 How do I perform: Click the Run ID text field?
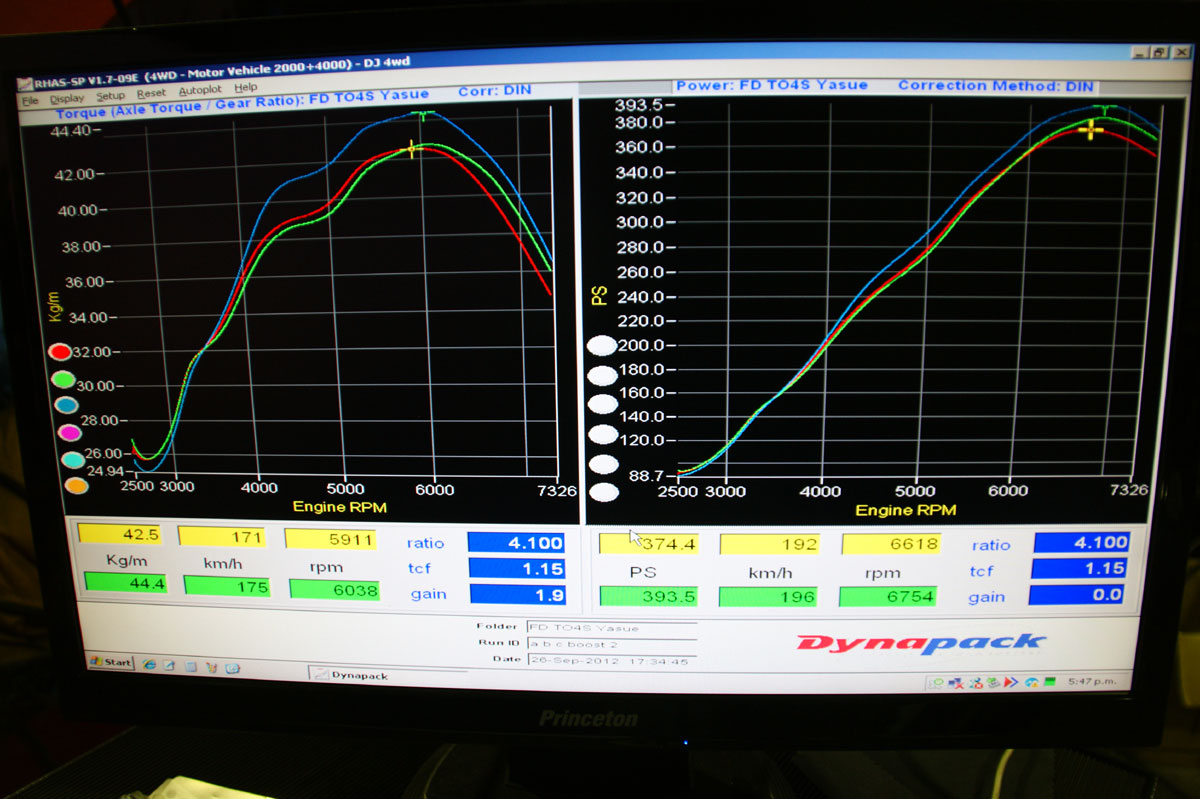click(610, 643)
